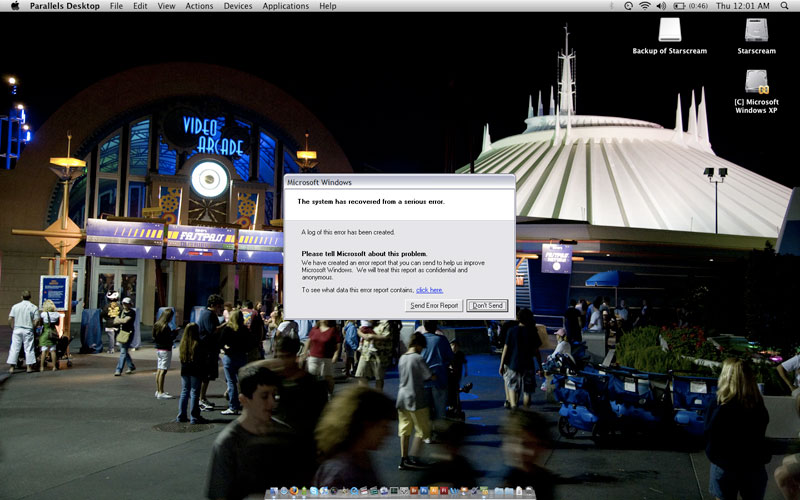Open the Apple menu
The image size is (800, 500).
pos(15,6)
